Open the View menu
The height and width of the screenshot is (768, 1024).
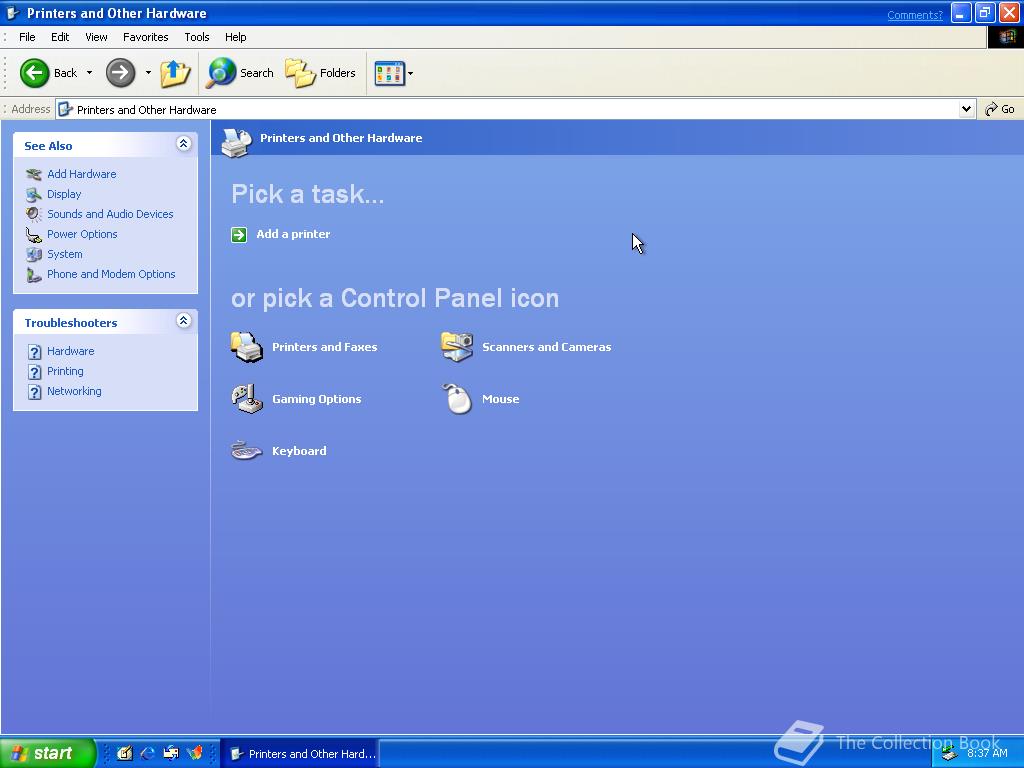point(96,37)
